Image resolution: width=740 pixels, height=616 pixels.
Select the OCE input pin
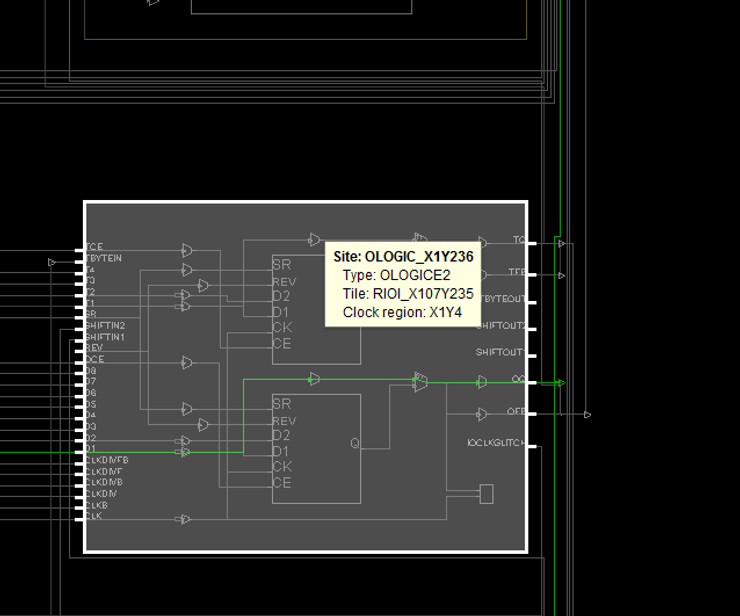pyautogui.click(x=79, y=359)
